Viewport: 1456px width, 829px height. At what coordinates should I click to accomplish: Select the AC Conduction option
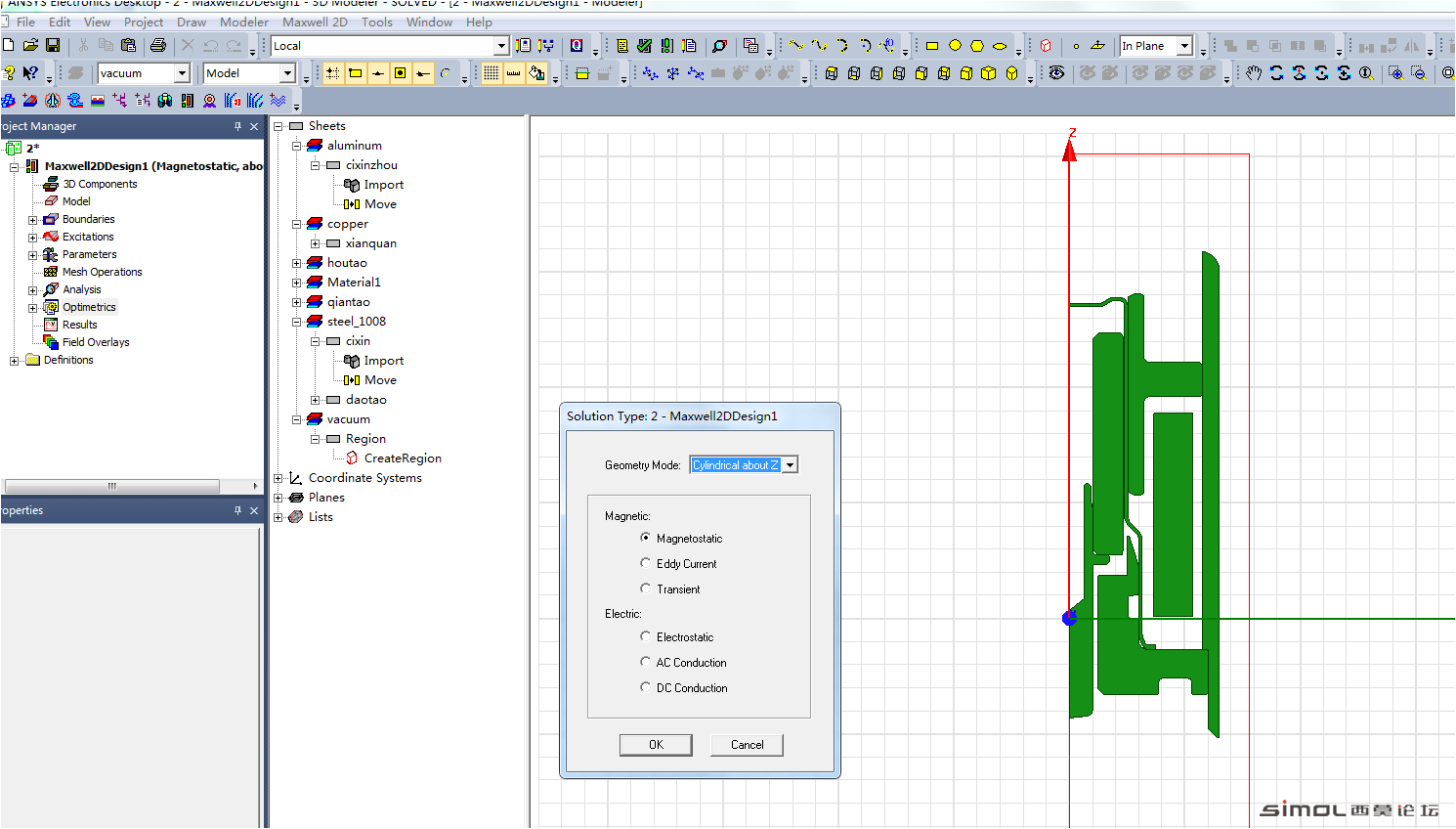click(x=645, y=662)
